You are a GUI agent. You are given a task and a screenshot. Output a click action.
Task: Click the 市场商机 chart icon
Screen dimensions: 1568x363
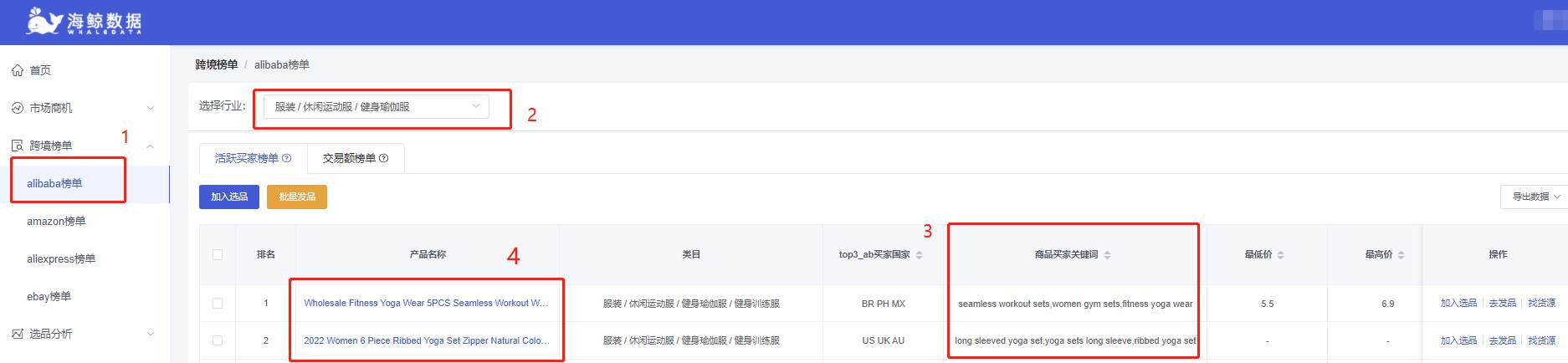(18, 108)
